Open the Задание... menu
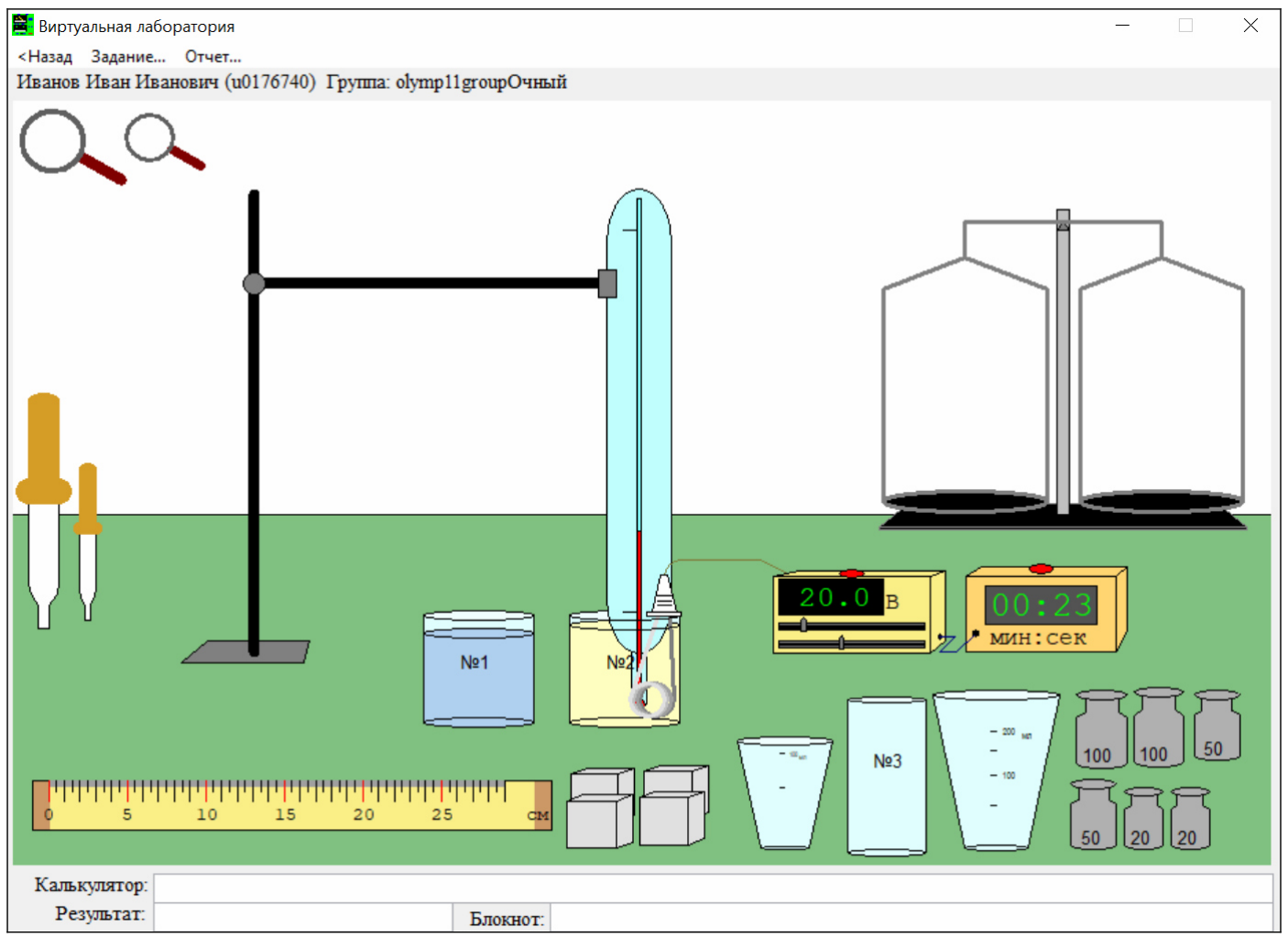Image resolution: width=1288 pixels, height=937 pixels. click(x=128, y=57)
